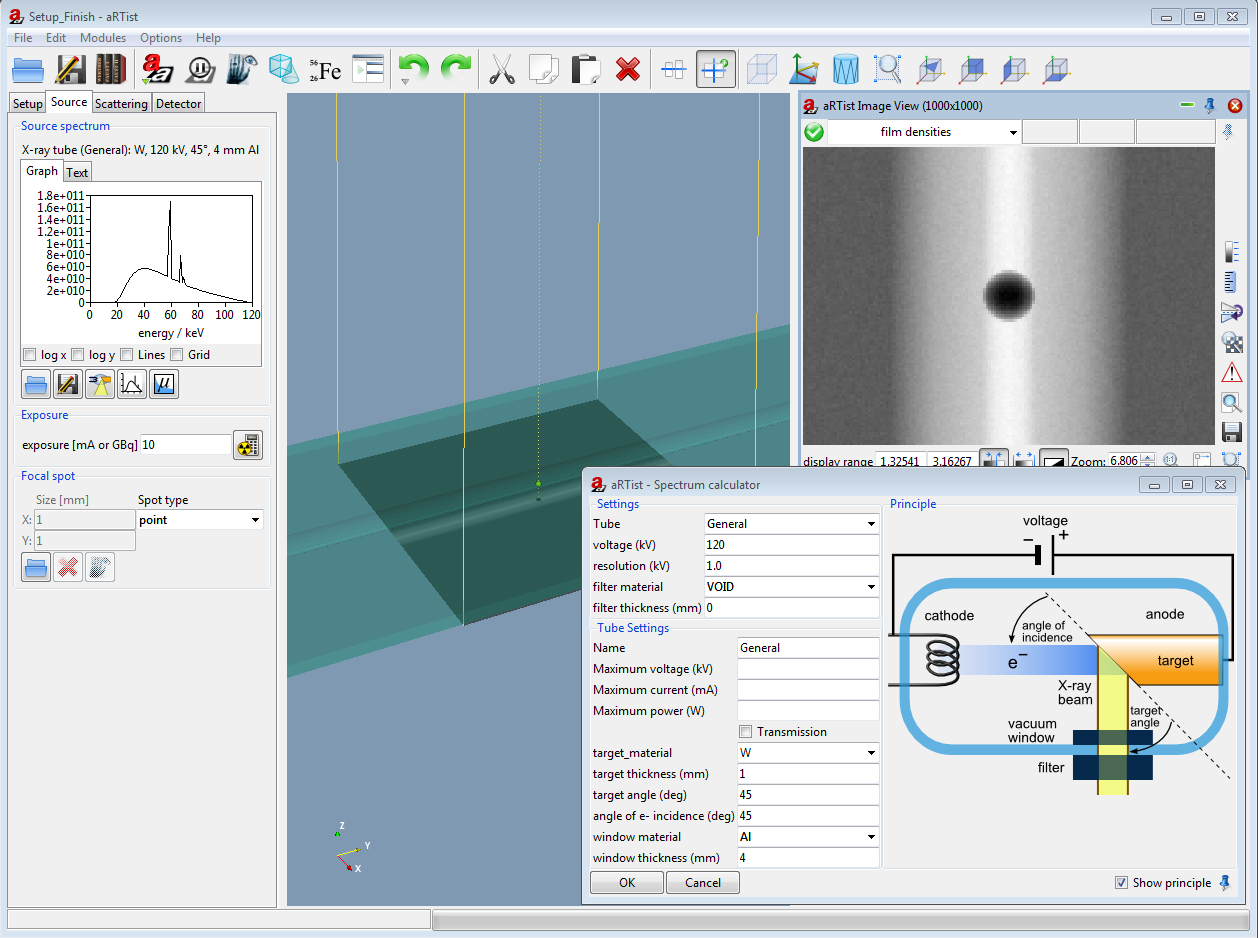This screenshot has width=1258, height=938.
Task: Open the File menu
Action: coord(23,38)
